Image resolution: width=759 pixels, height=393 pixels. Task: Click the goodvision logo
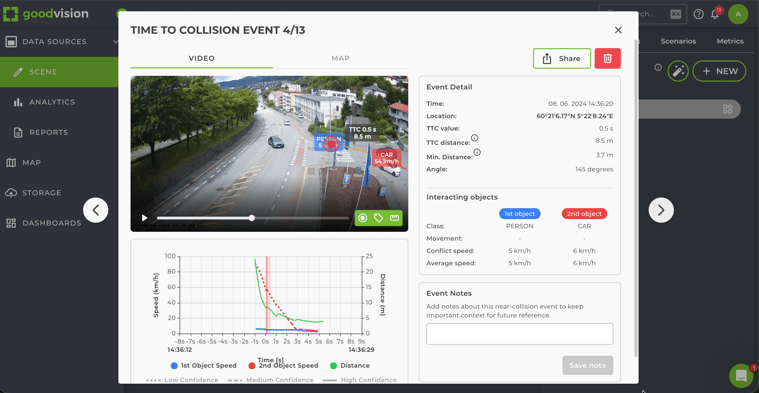click(46, 14)
